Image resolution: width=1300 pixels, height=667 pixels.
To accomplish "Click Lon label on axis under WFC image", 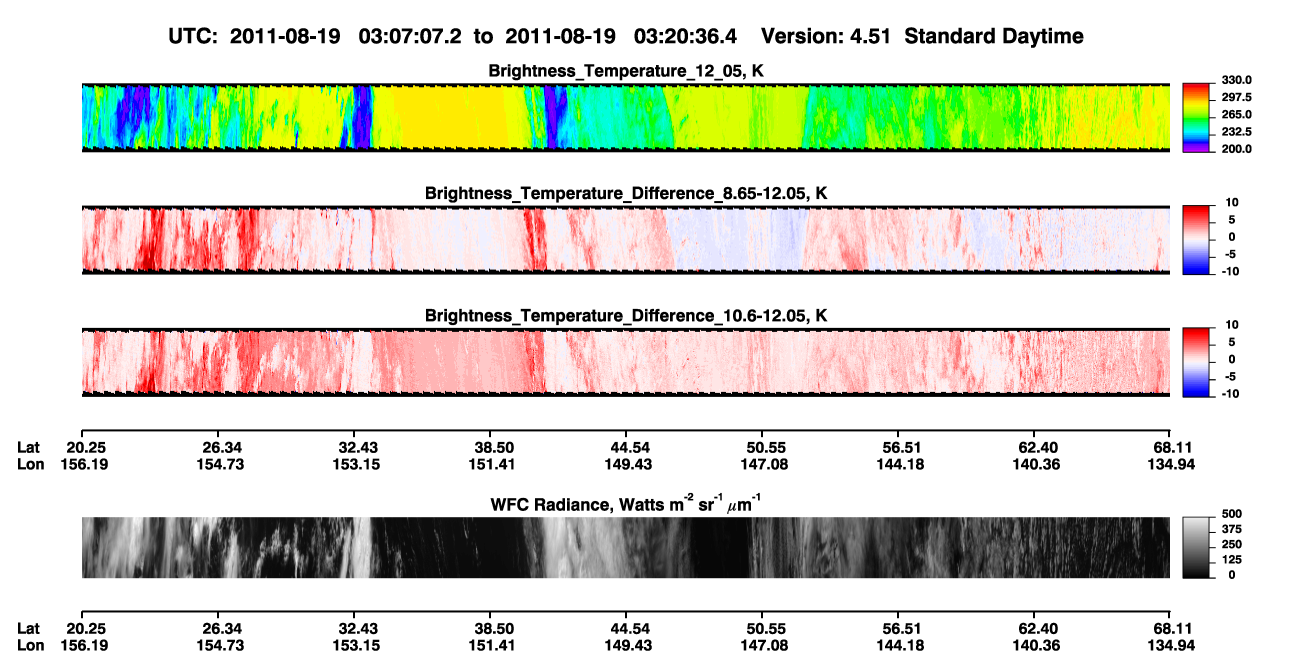I will pos(30,645).
